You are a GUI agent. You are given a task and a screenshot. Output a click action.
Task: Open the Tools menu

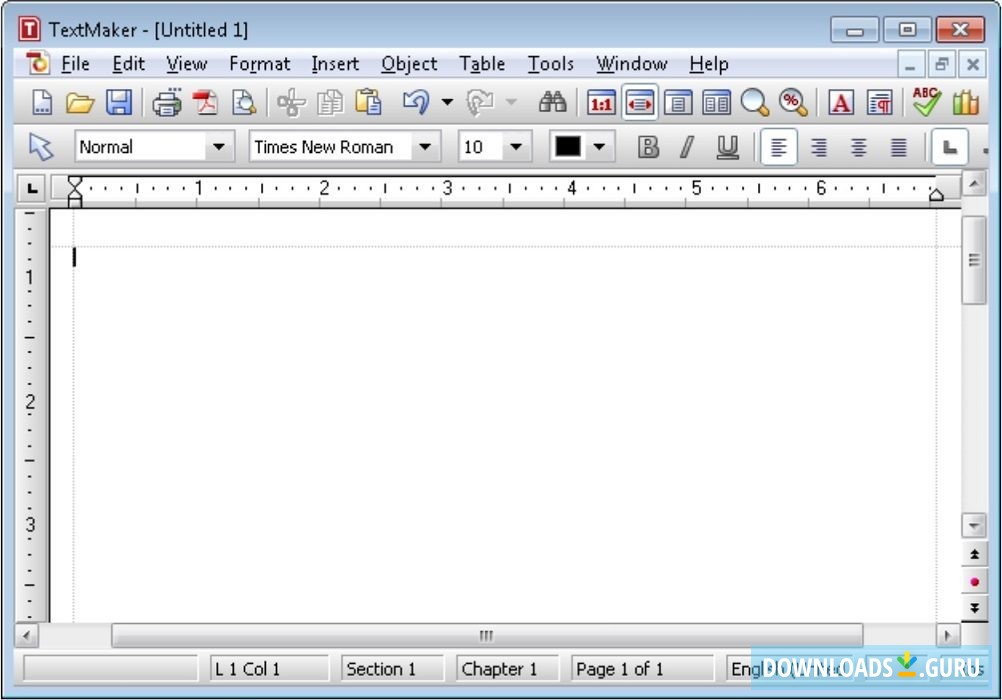coord(550,64)
